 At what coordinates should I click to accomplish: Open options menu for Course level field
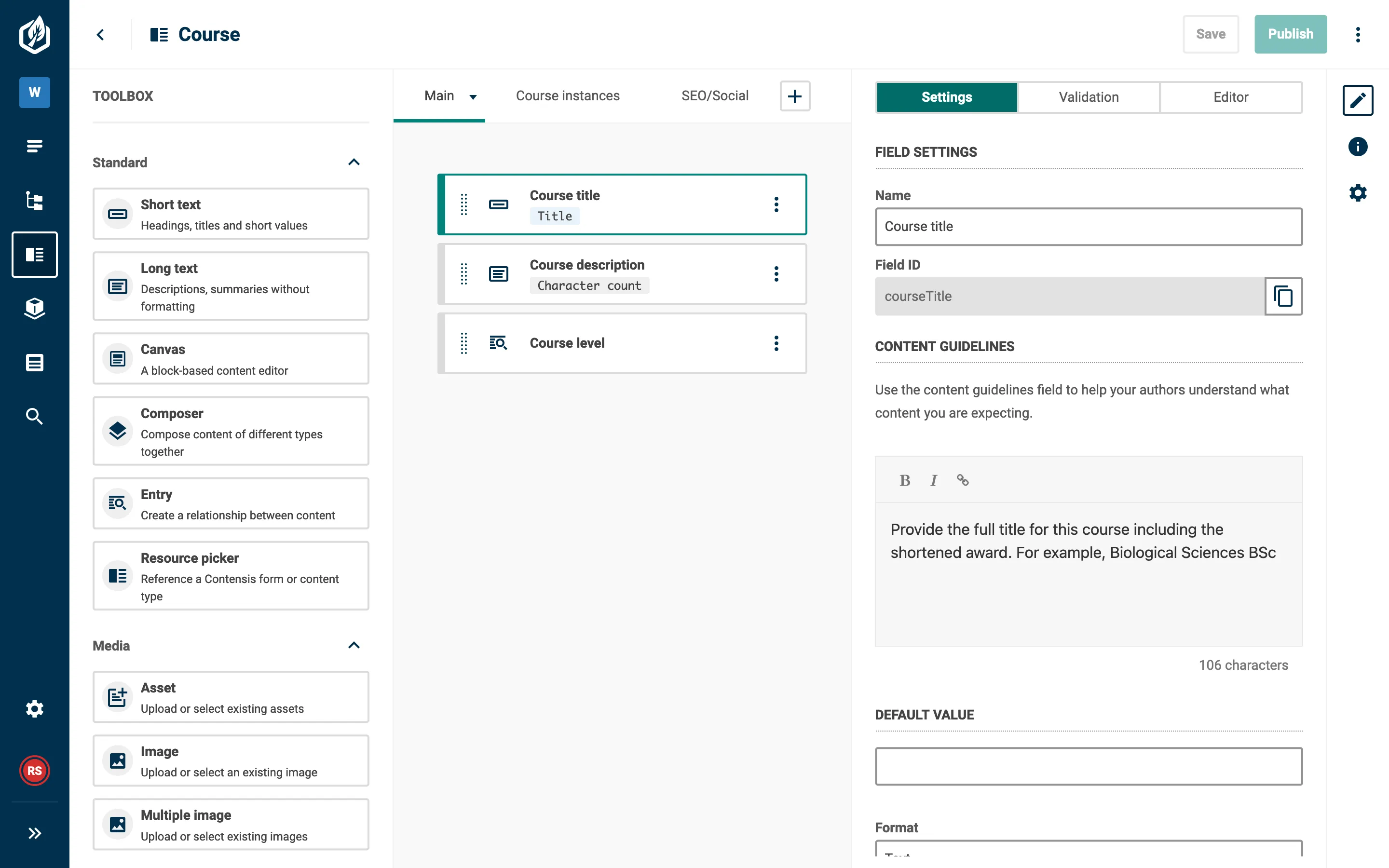click(x=776, y=343)
